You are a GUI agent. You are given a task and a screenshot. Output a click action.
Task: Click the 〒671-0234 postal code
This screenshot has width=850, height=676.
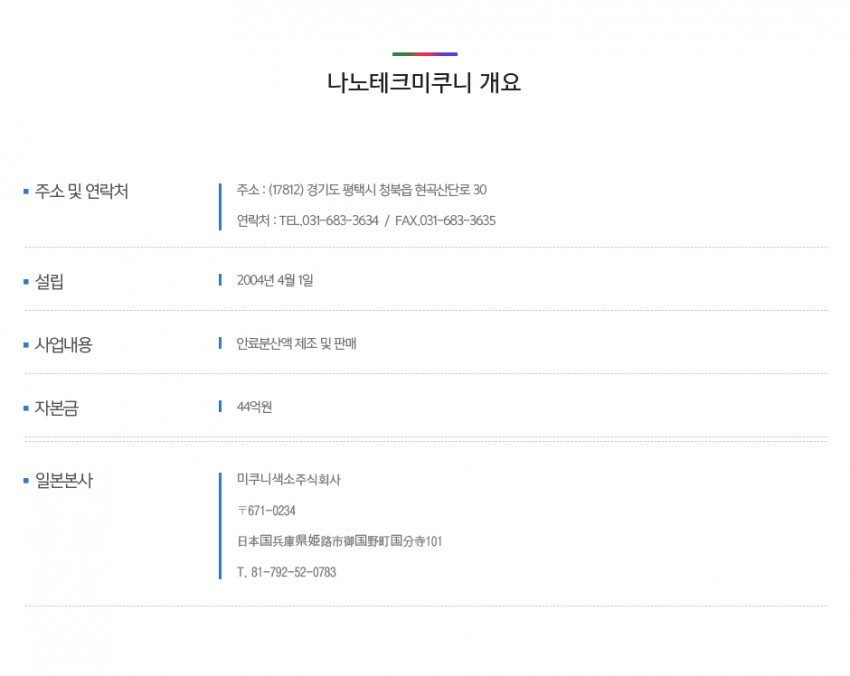(x=266, y=511)
